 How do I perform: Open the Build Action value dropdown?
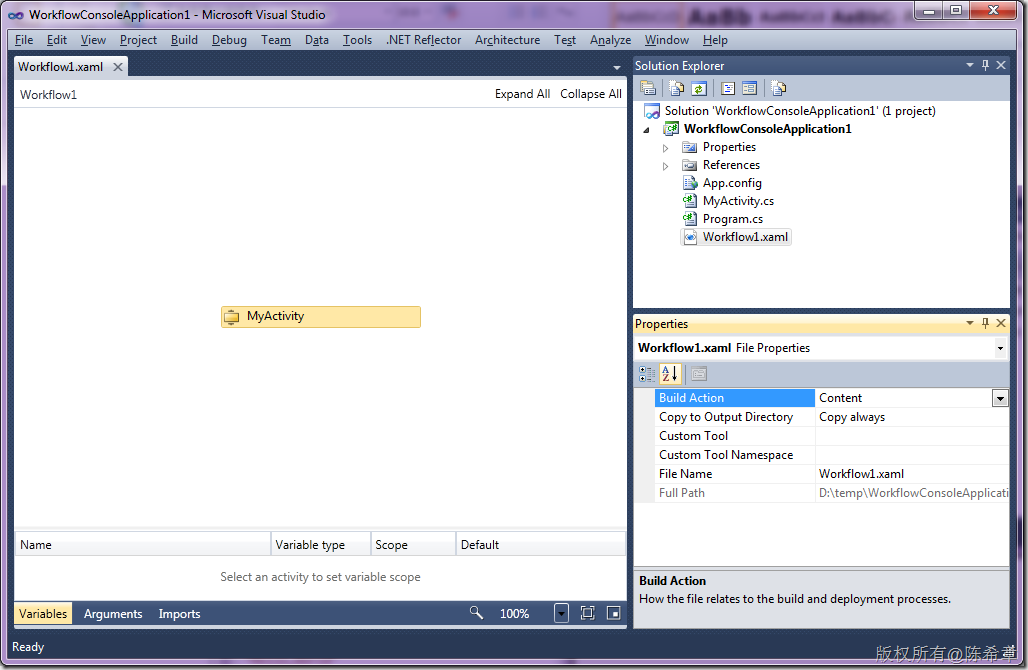tap(1000, 398)
